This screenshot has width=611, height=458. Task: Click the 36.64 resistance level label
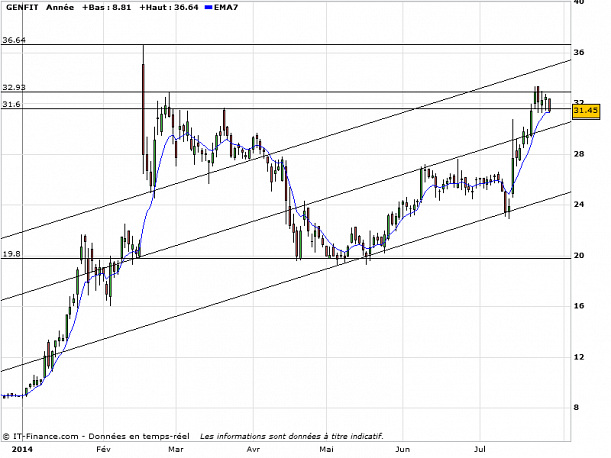[x=14, y=40]
